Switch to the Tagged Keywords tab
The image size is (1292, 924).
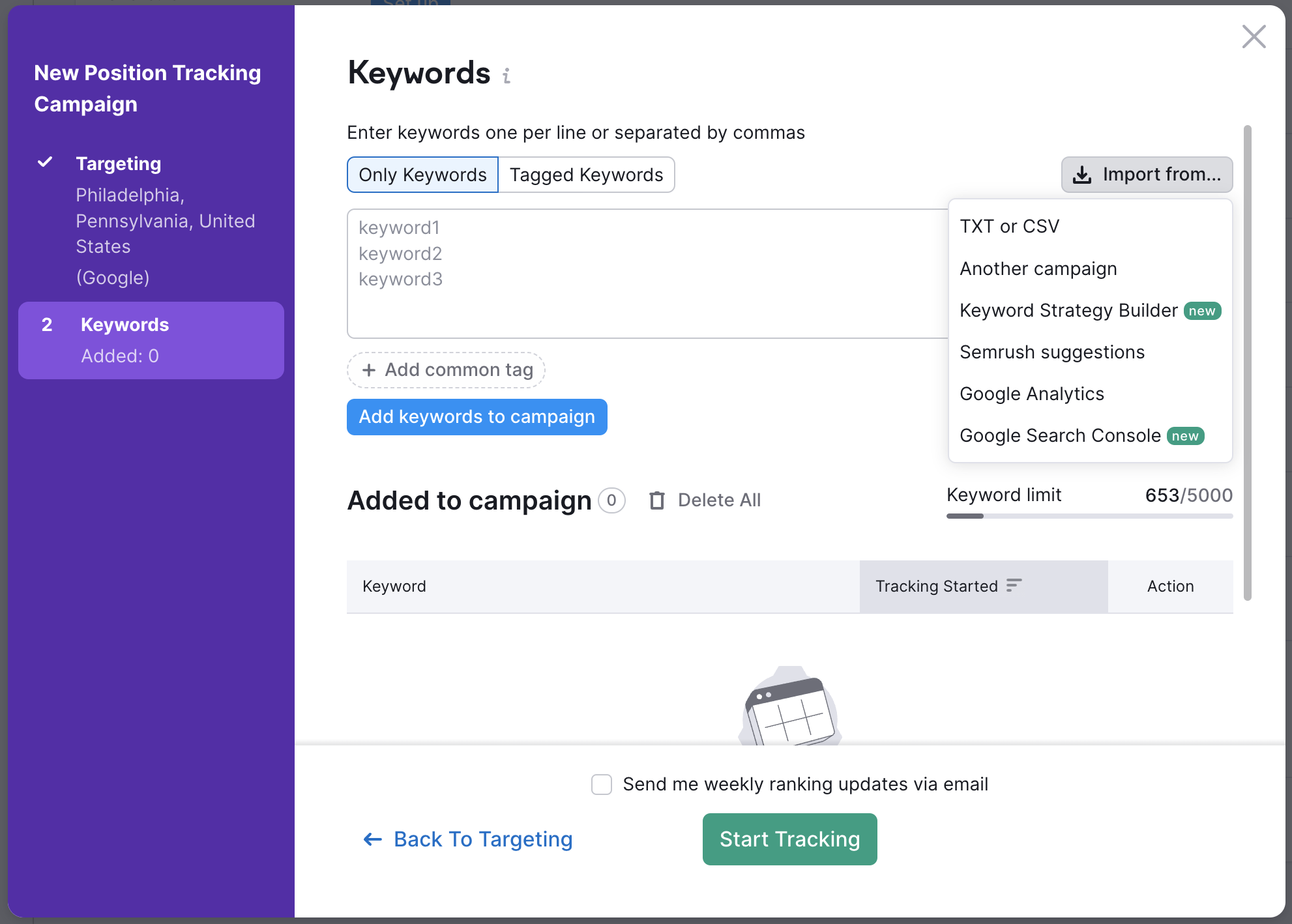tap(586, 175)
